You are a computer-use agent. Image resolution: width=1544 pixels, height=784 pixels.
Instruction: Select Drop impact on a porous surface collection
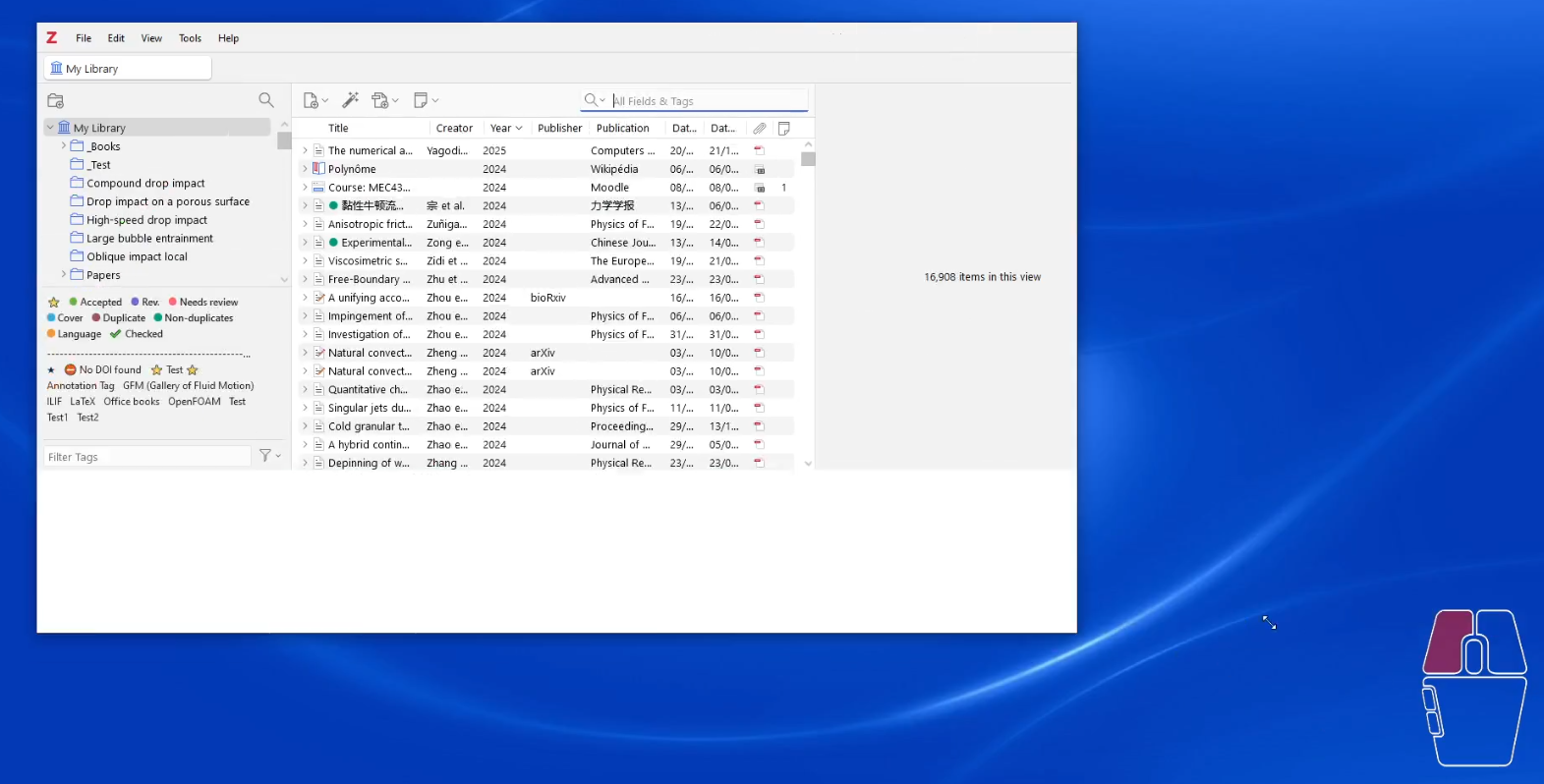168,201
